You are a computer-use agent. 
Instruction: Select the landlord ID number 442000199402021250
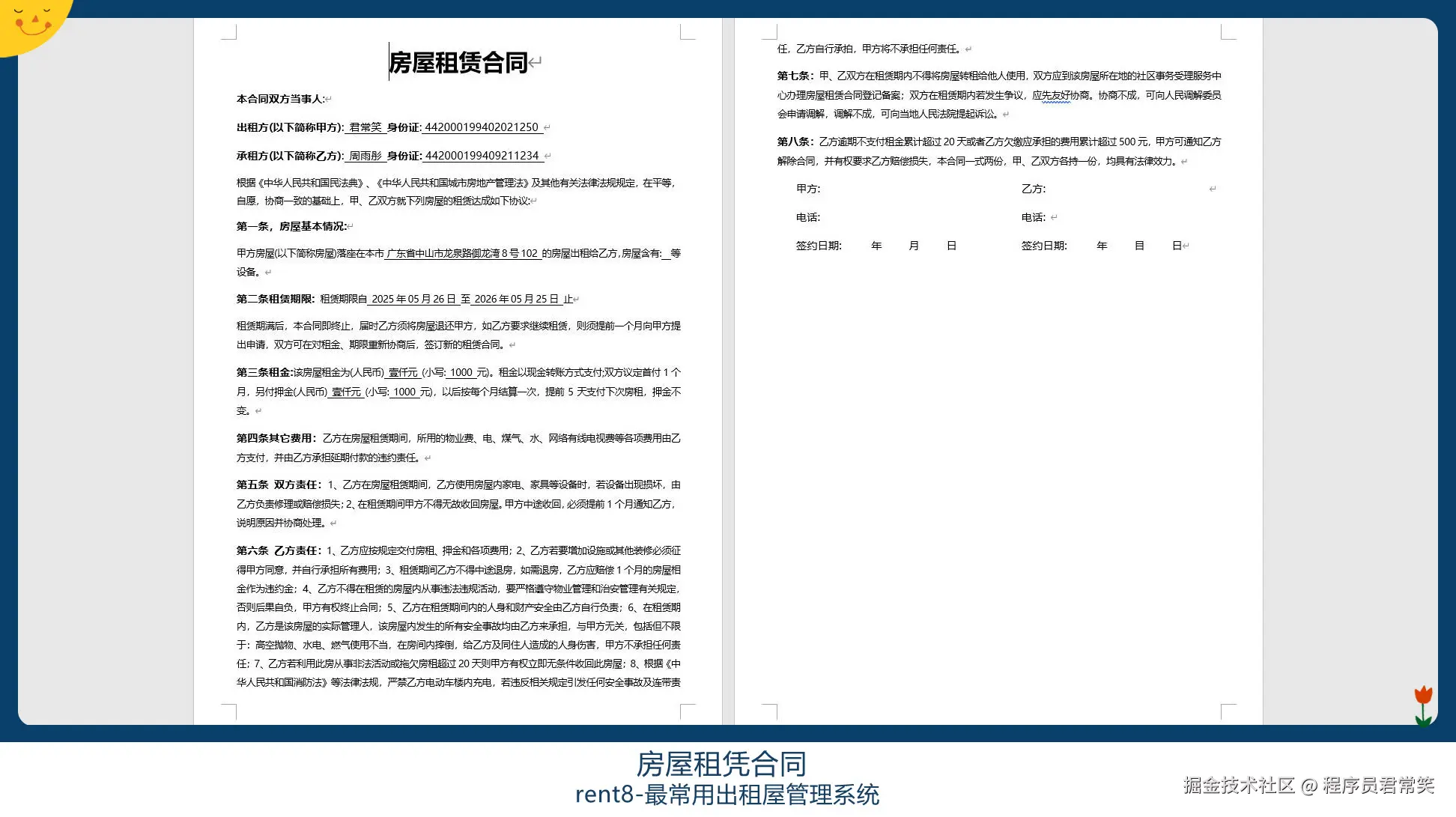483,127
